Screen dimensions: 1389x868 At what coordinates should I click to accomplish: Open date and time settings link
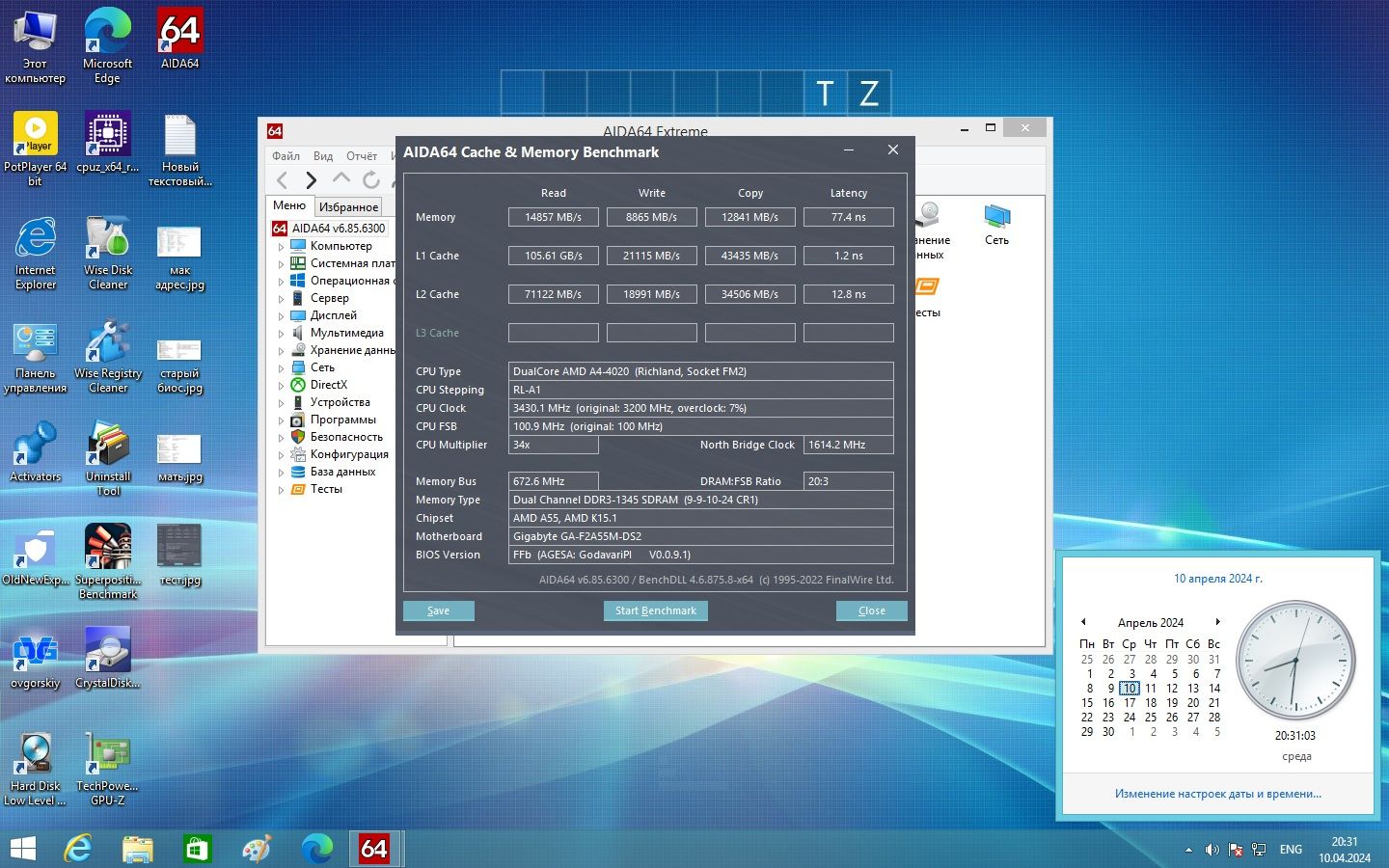1217,794
